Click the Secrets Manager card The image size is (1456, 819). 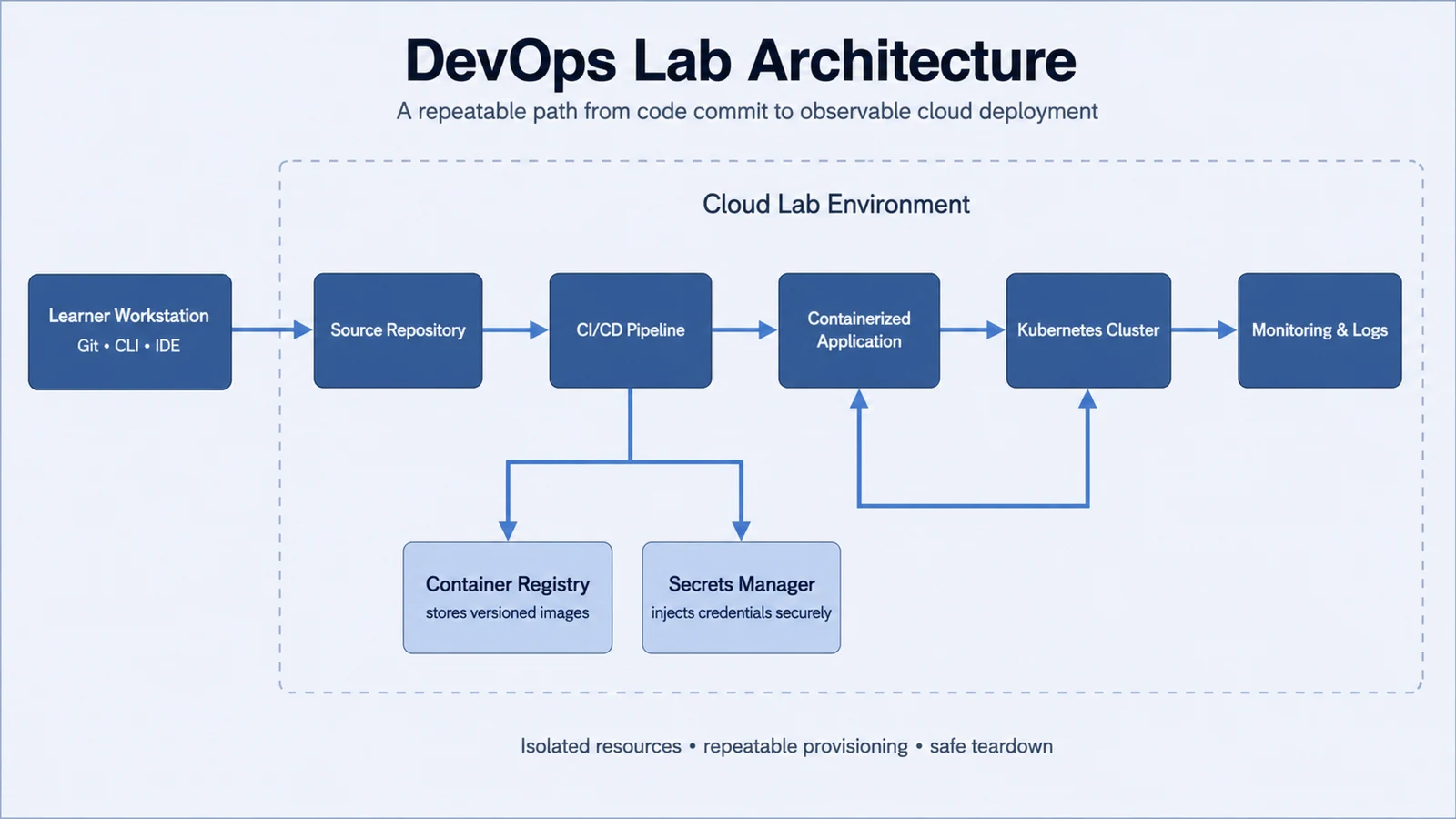coord(742,598)
